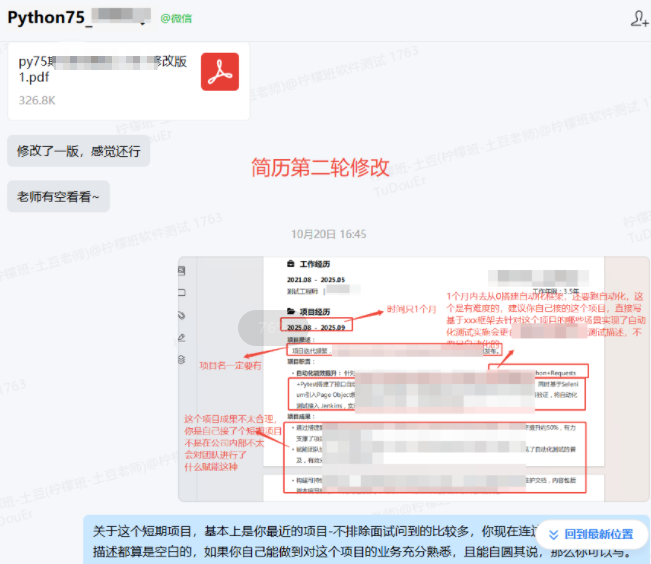
Task: Click the pen edit icon in resume sidebar
Action: 182,337
